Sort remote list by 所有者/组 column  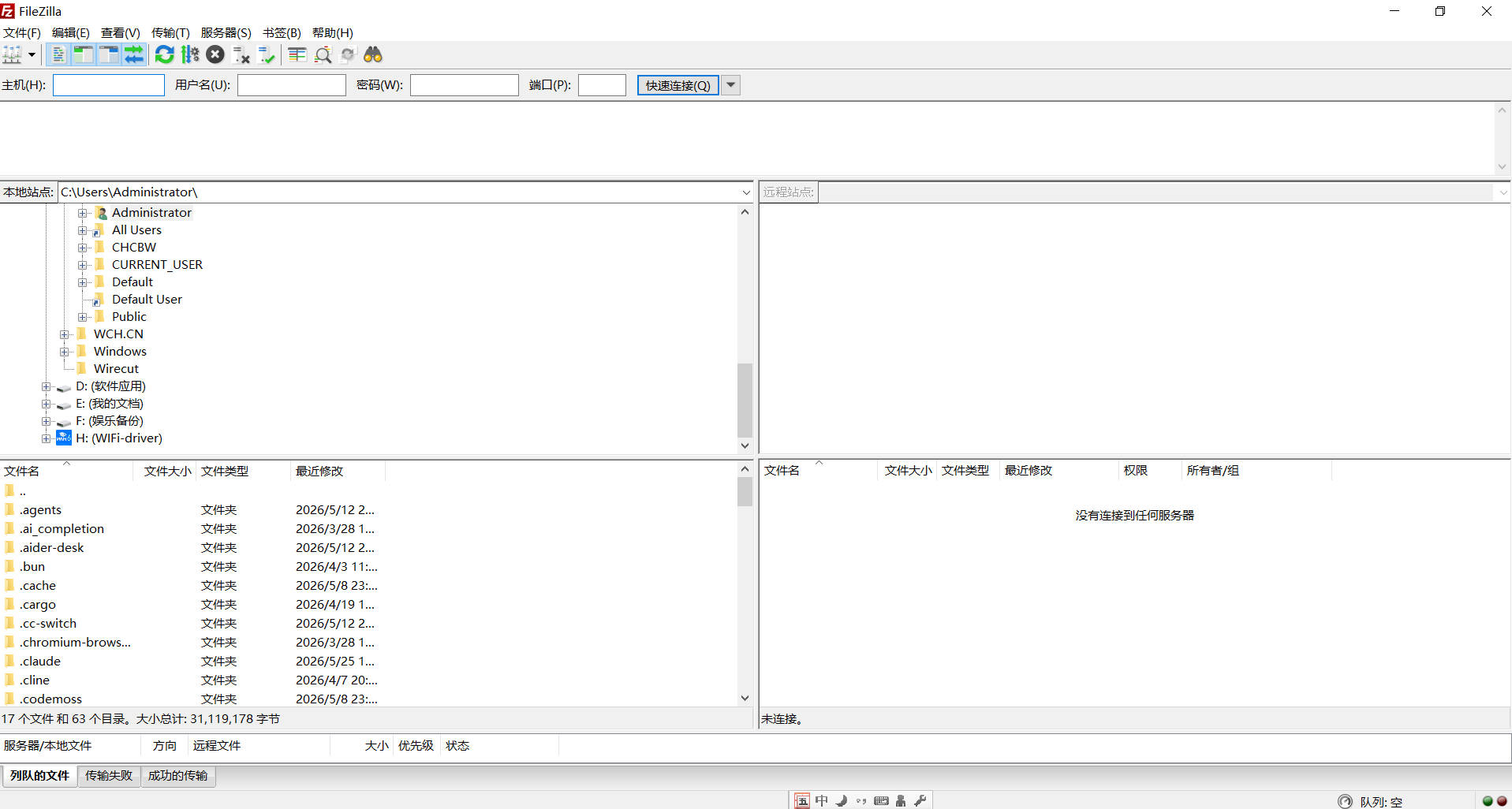click(1257, 471)
